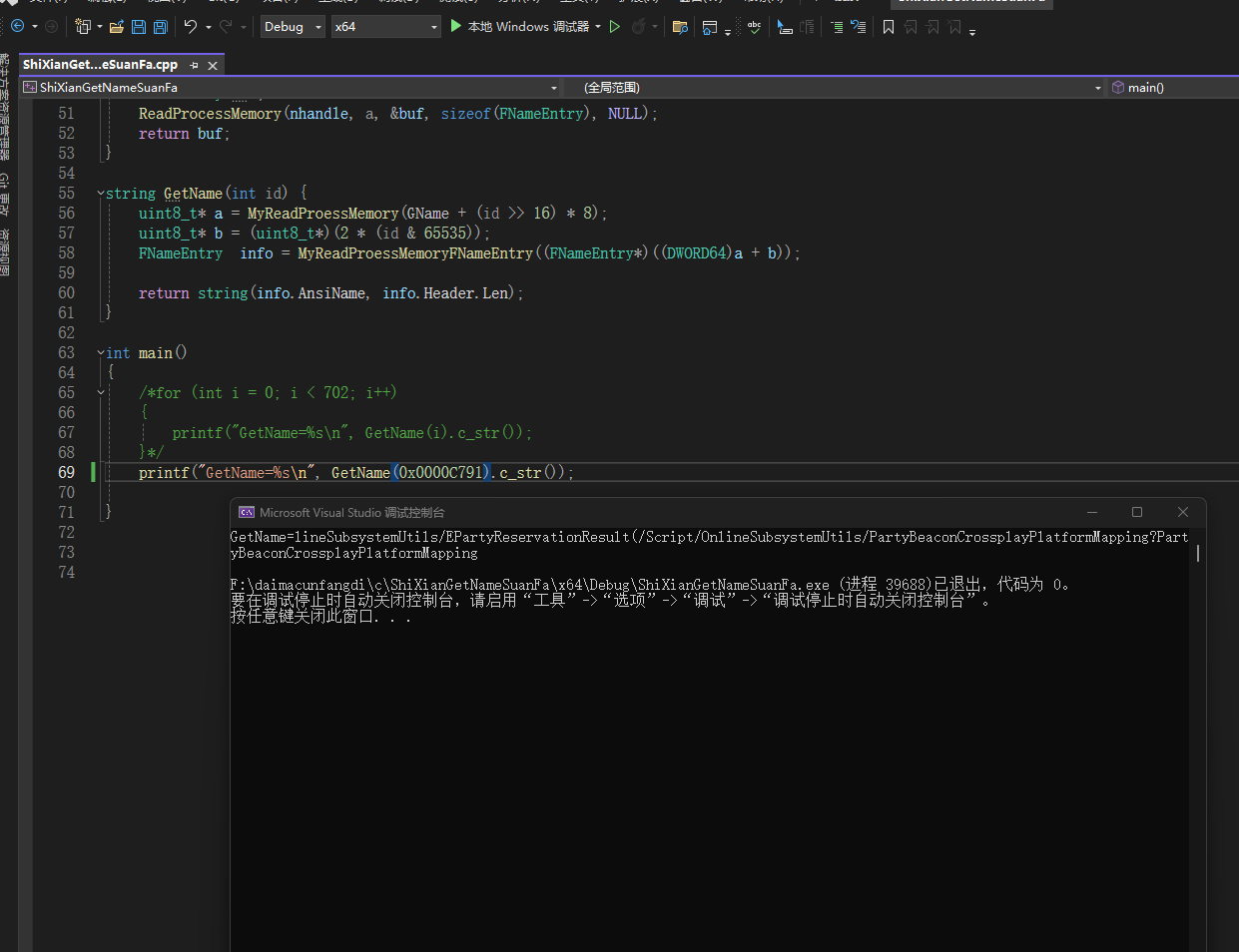Image resolution: width=1239 pixels, height=952 pixels.
Task: Open the navigate backward history dropdown
Action: tap(34, 27)
